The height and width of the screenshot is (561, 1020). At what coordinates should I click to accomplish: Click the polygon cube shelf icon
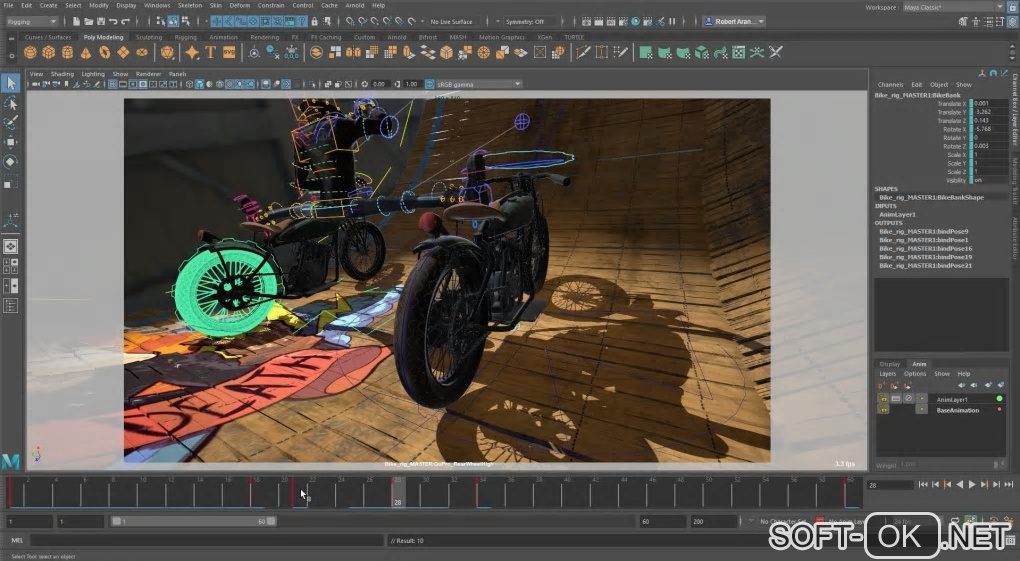[49, 52]
